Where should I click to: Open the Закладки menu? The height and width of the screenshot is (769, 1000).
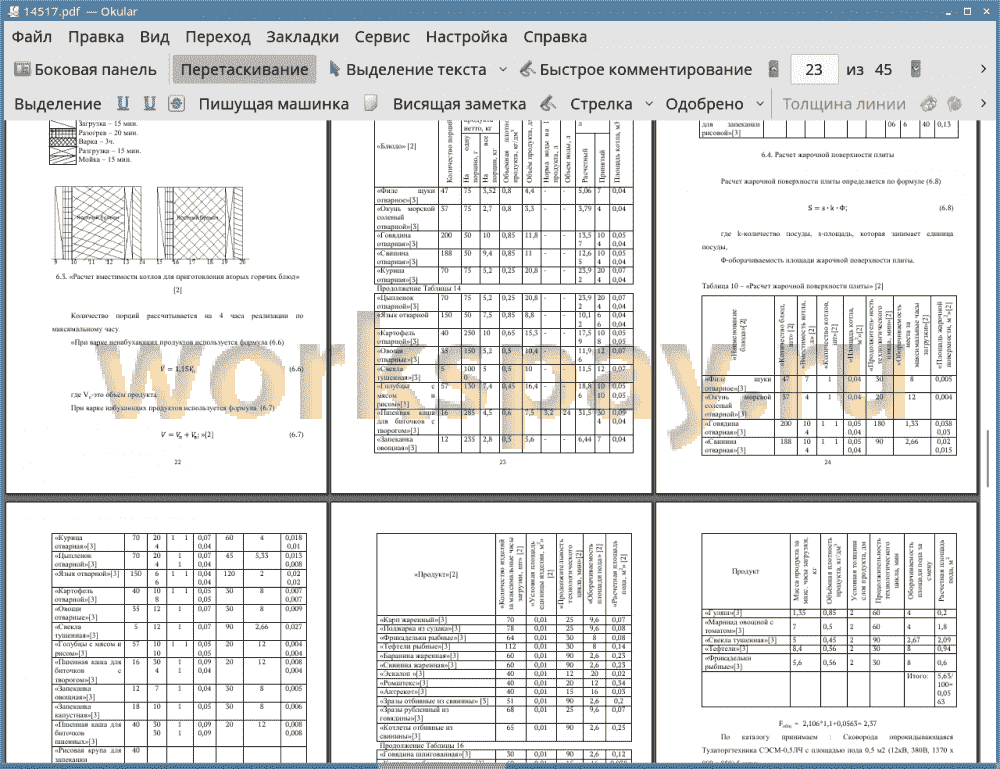[302, 37]
